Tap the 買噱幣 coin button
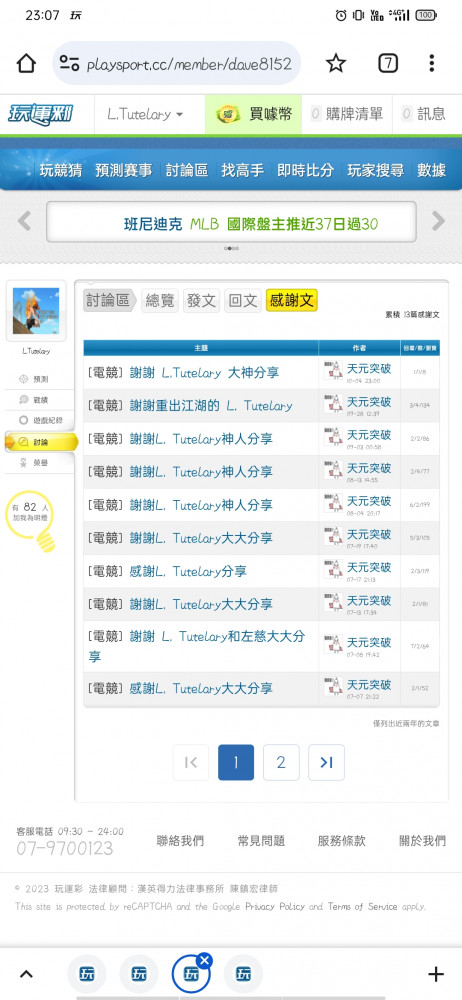Screen dimensions: 462x1000 [x=253, y=114]
